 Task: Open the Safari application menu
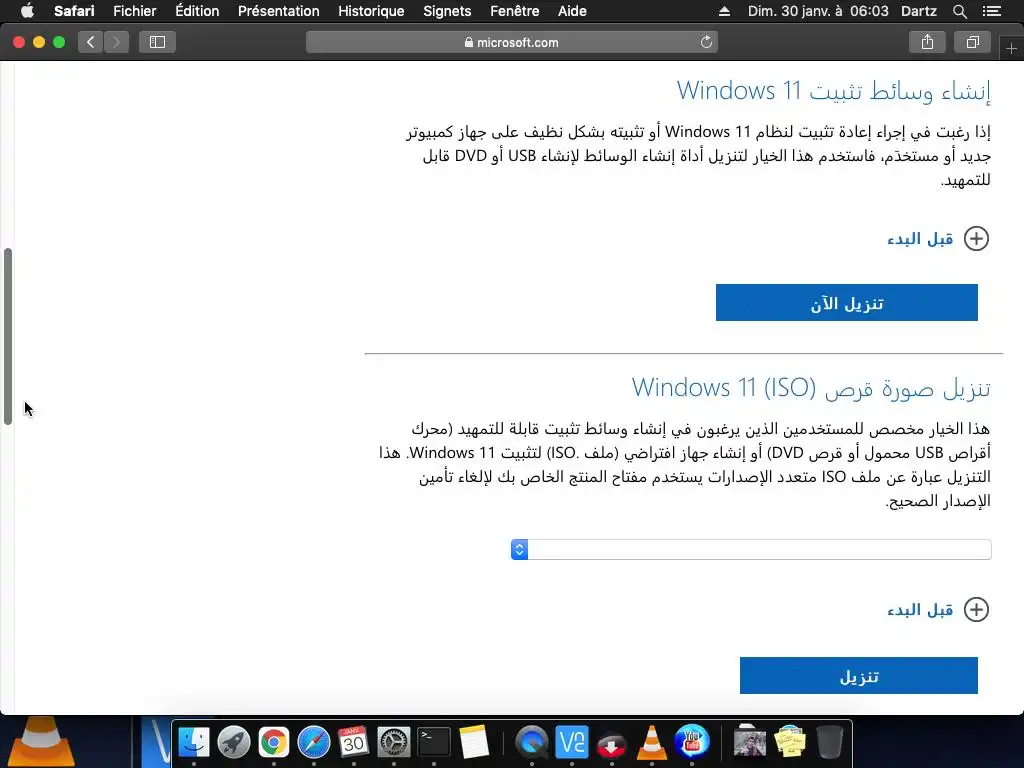tap(74, 11)
